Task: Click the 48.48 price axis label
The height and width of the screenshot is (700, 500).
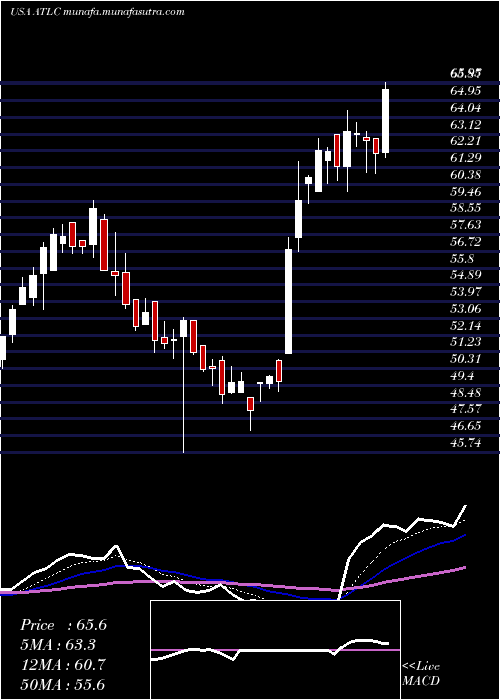Action: pos(465,393)
